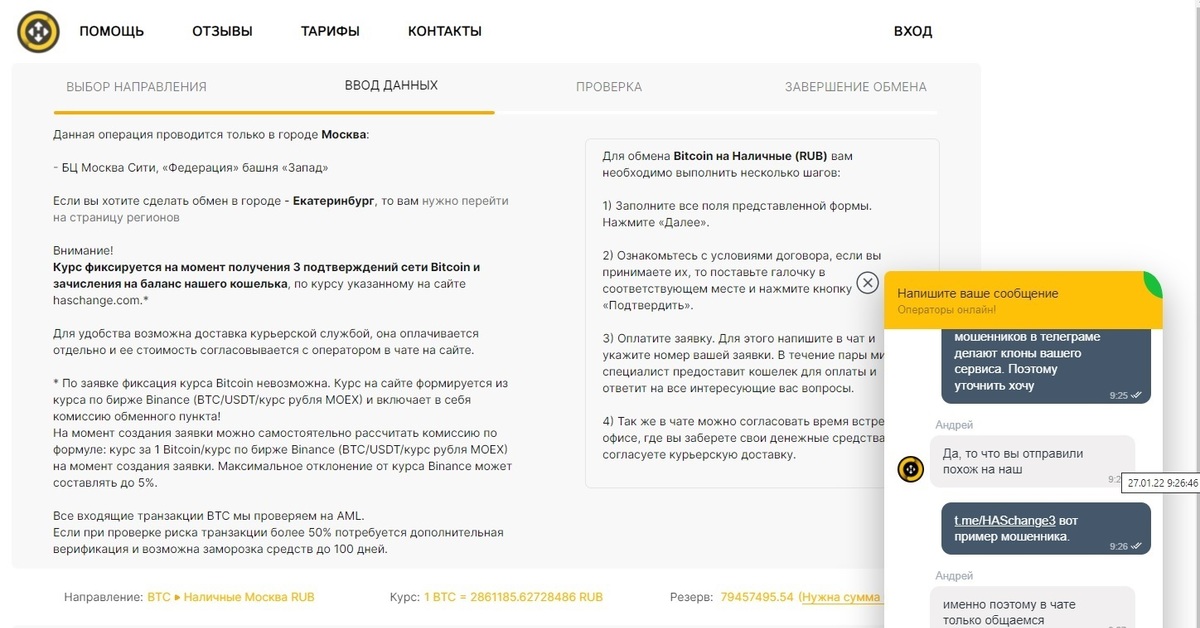The height and width of the screenshot is (628, 1200).
Task: Click the operator avatar icon next to Андрей's message
Action: click(910, 468)
